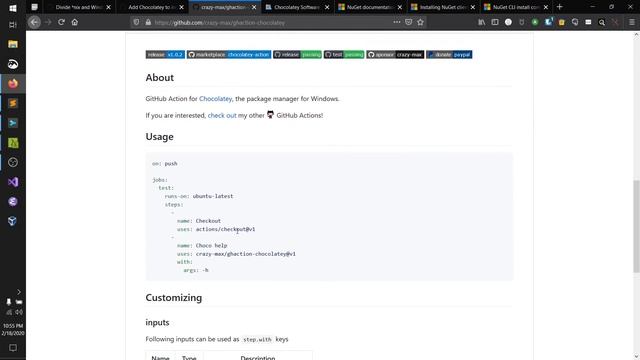Click the 'inputs' subheading
This screenshot has height=360, width=640.
pyautogui.click(x=157, y=322)
